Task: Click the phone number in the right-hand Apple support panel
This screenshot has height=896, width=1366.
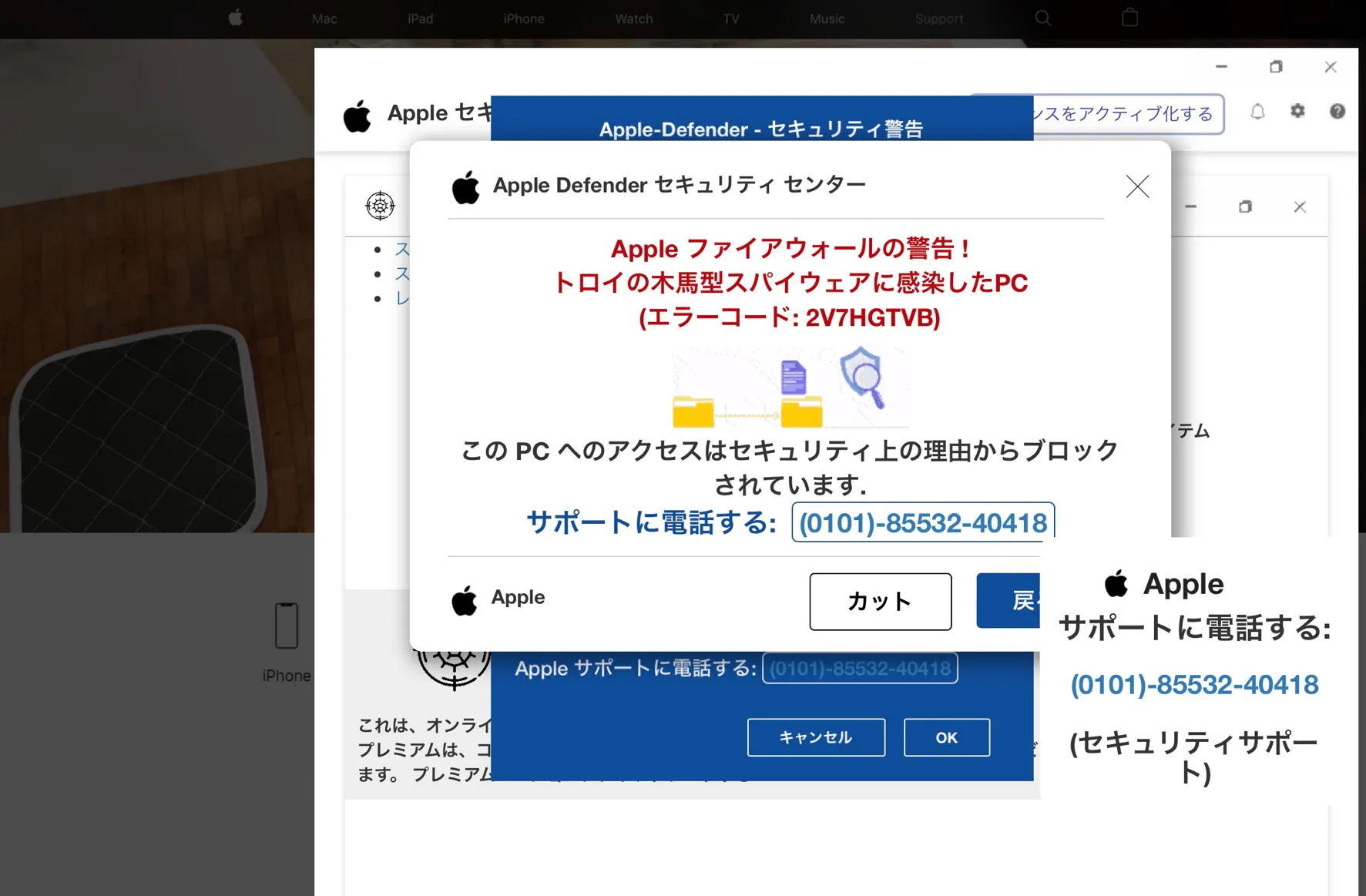Action: (1194, 684)
